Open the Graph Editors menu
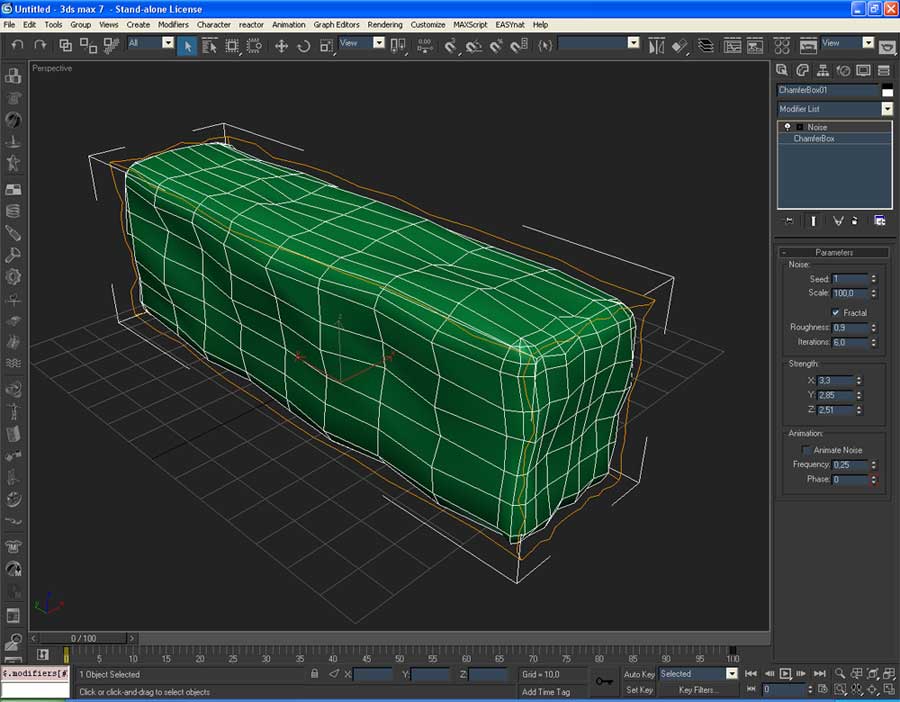The height and width of the screenshot is (702, 900). 336,25
